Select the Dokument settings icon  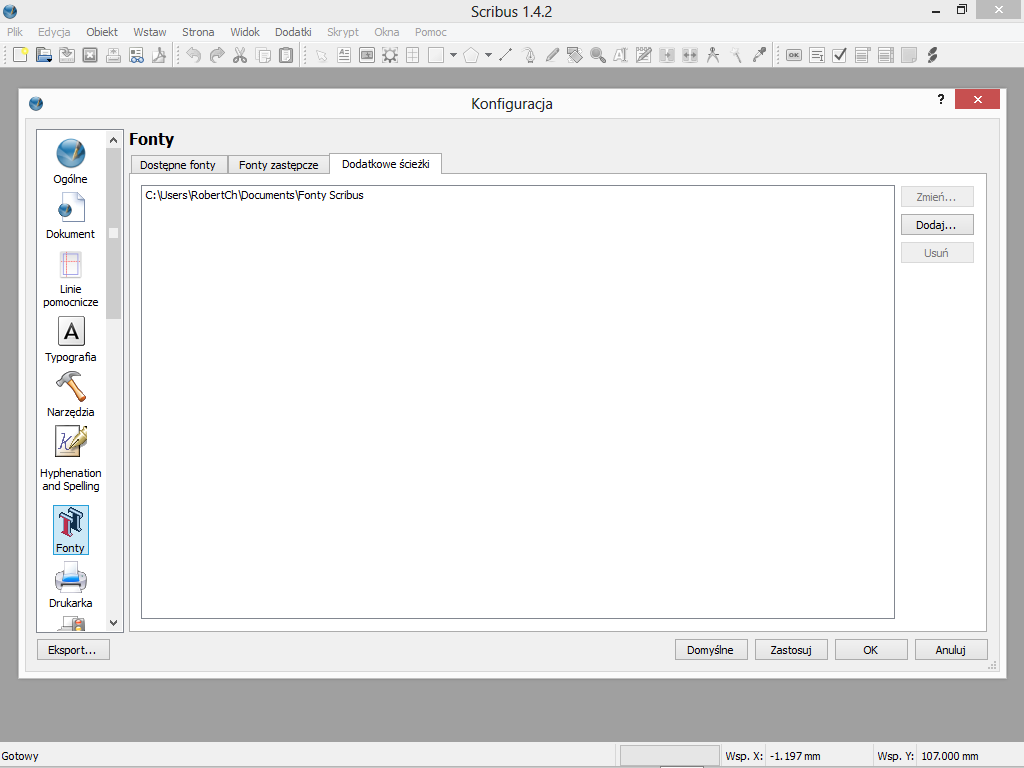tap(71, 211)
